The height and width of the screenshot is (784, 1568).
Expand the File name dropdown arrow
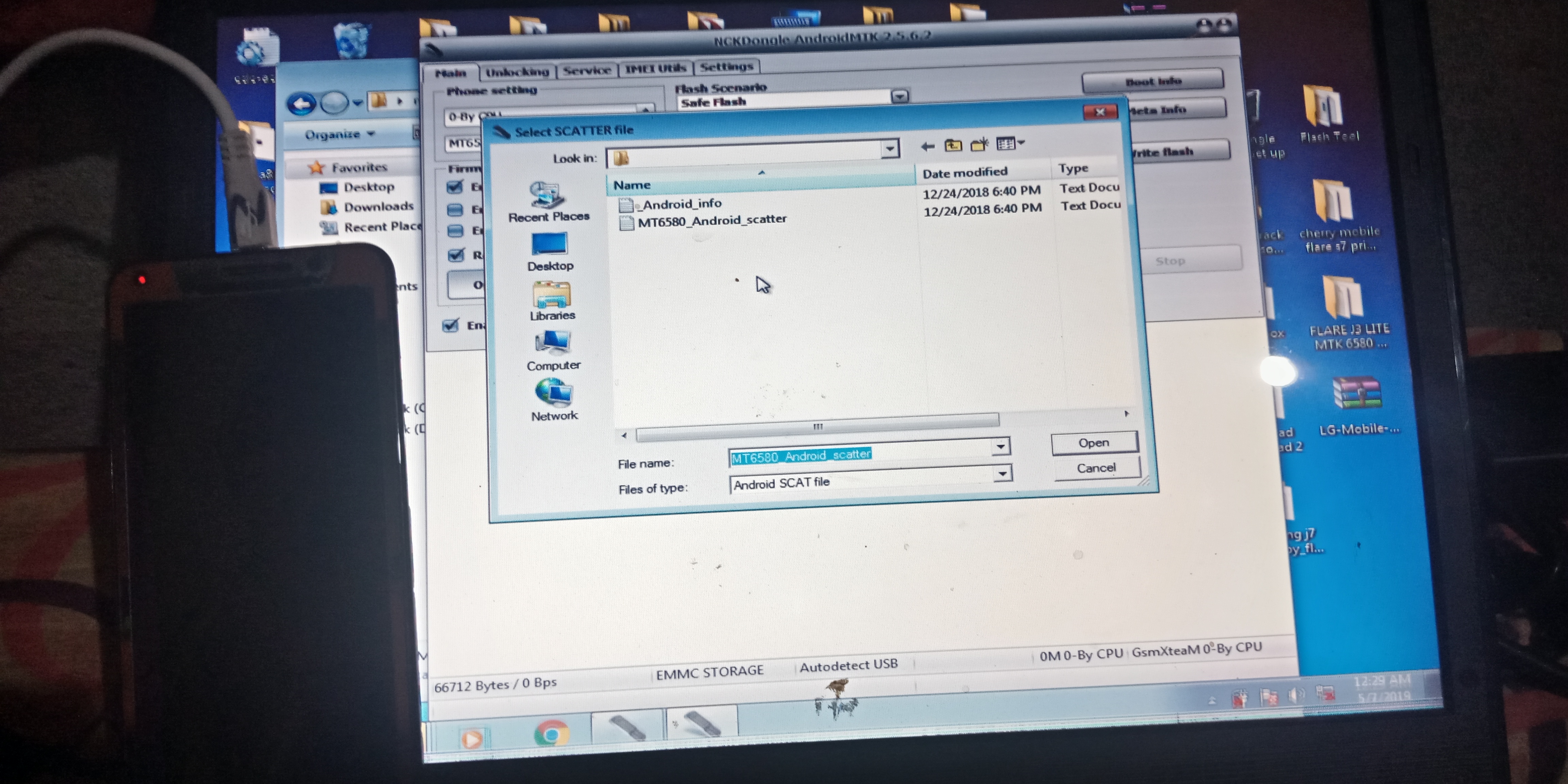(x=1001, y=447)
